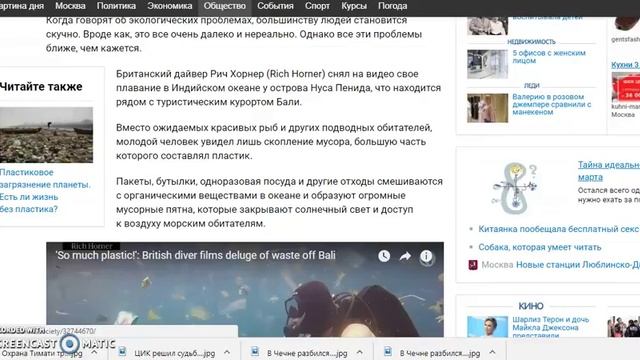Switch to the Спорт section
This screenshot has width=640, height=360.
pos(317,6)
